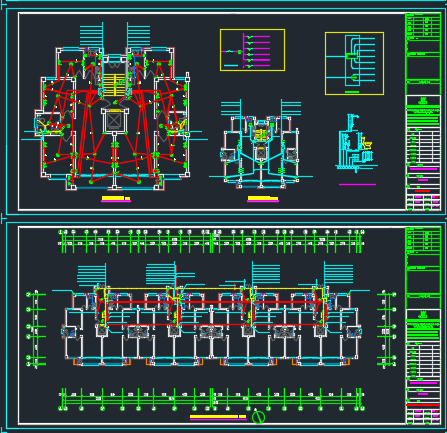Select the upper sheet's green title block

coord(423,112)
